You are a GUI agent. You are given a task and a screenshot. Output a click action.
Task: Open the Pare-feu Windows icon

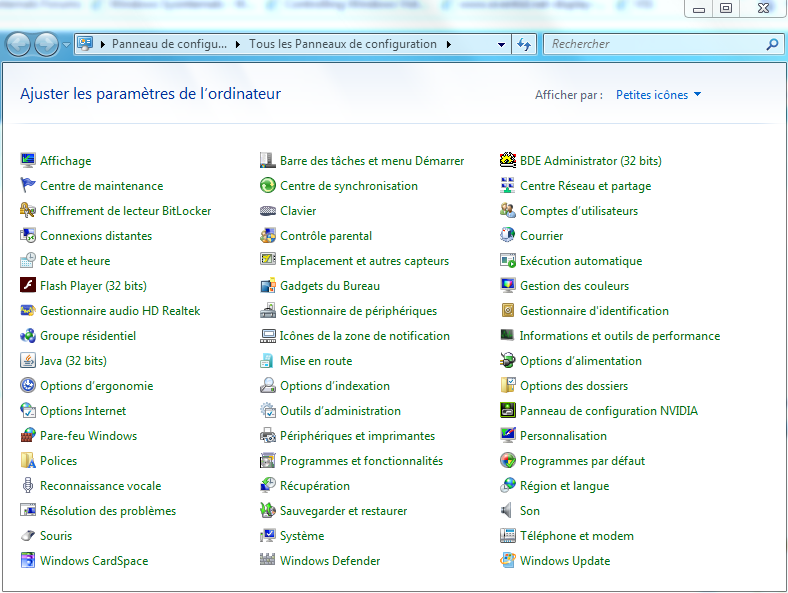pyautogui.click(x=28, y=436)
